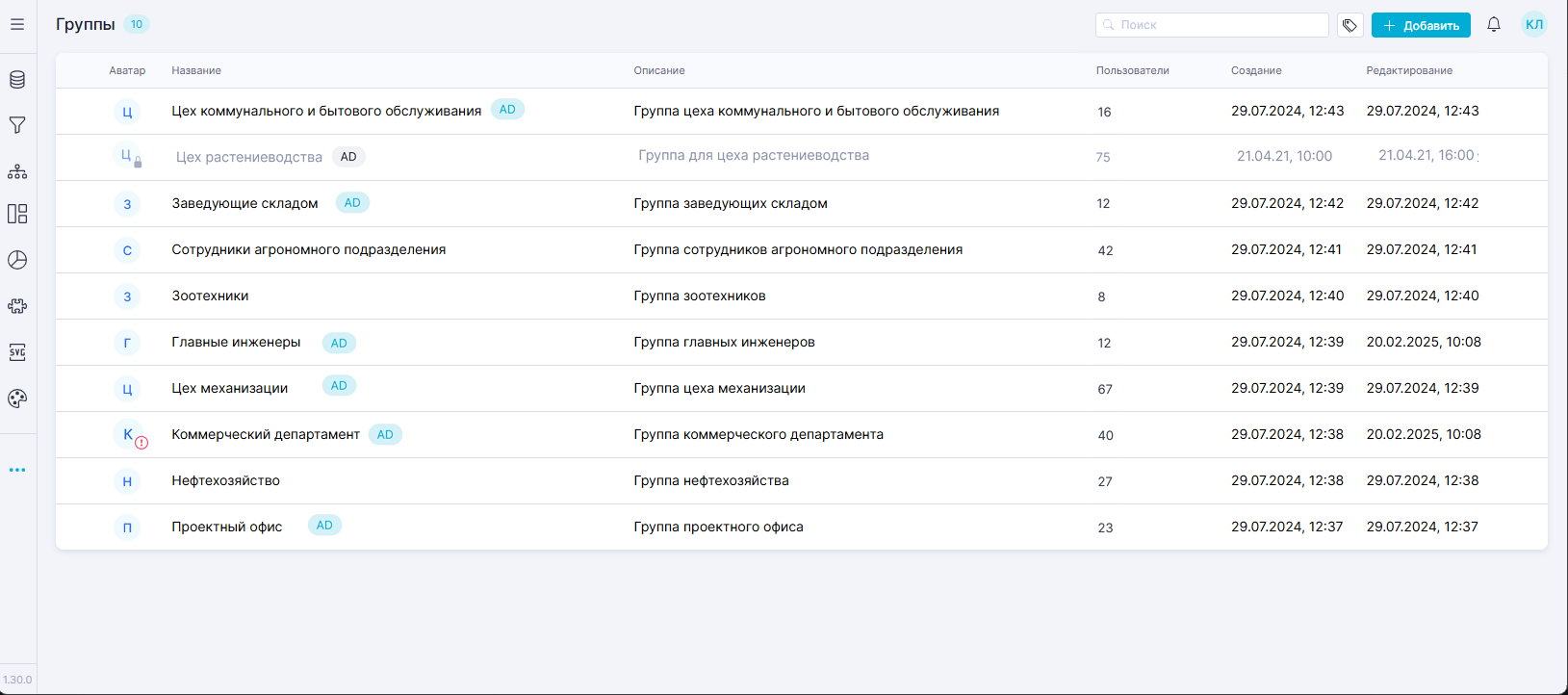Expand the hamburger navigation menu

tap(17, 24)
